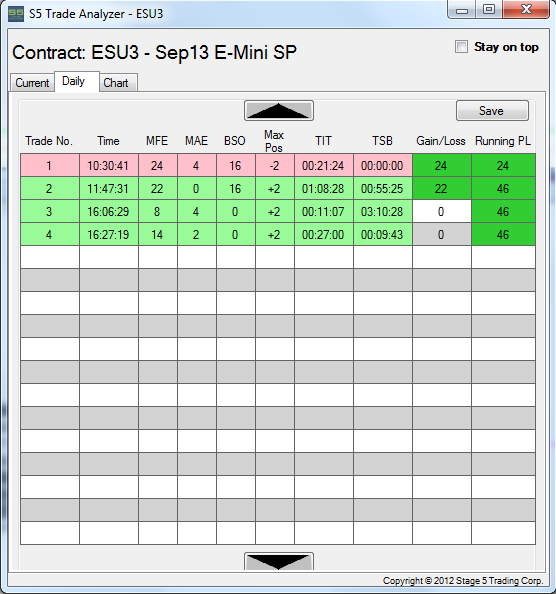This screenshot has height=594, width=556.
Task: Switch to the Current tab
Action: [x=32, y=82]
